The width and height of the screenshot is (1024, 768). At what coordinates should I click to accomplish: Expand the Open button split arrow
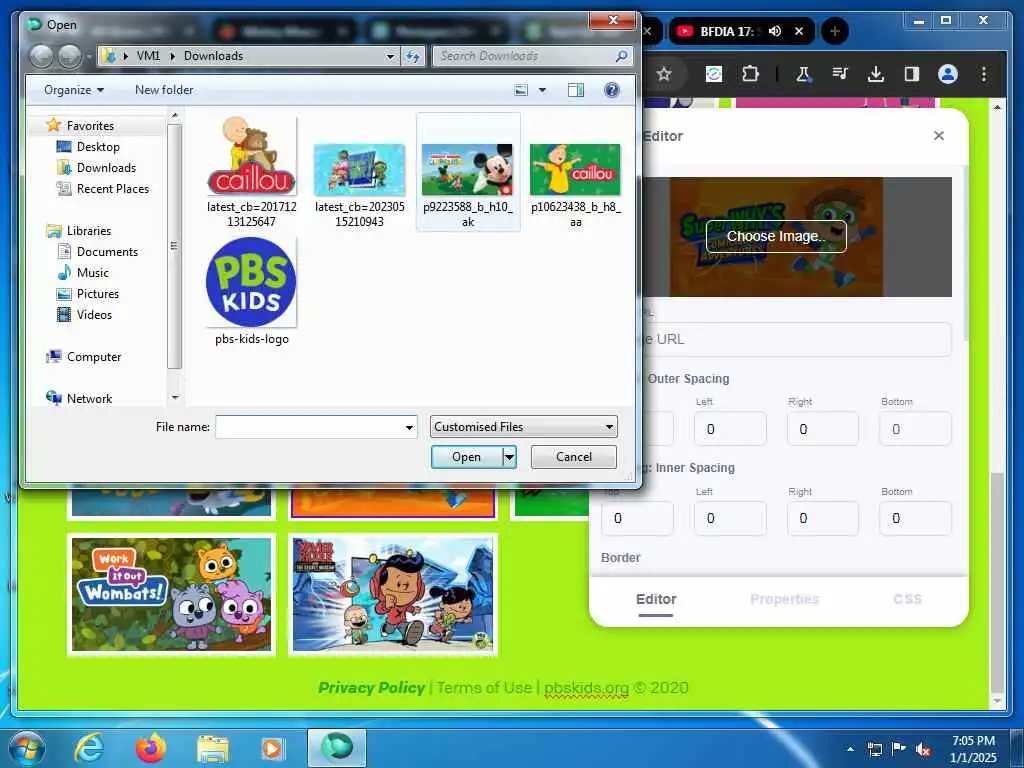pos(509,457)
